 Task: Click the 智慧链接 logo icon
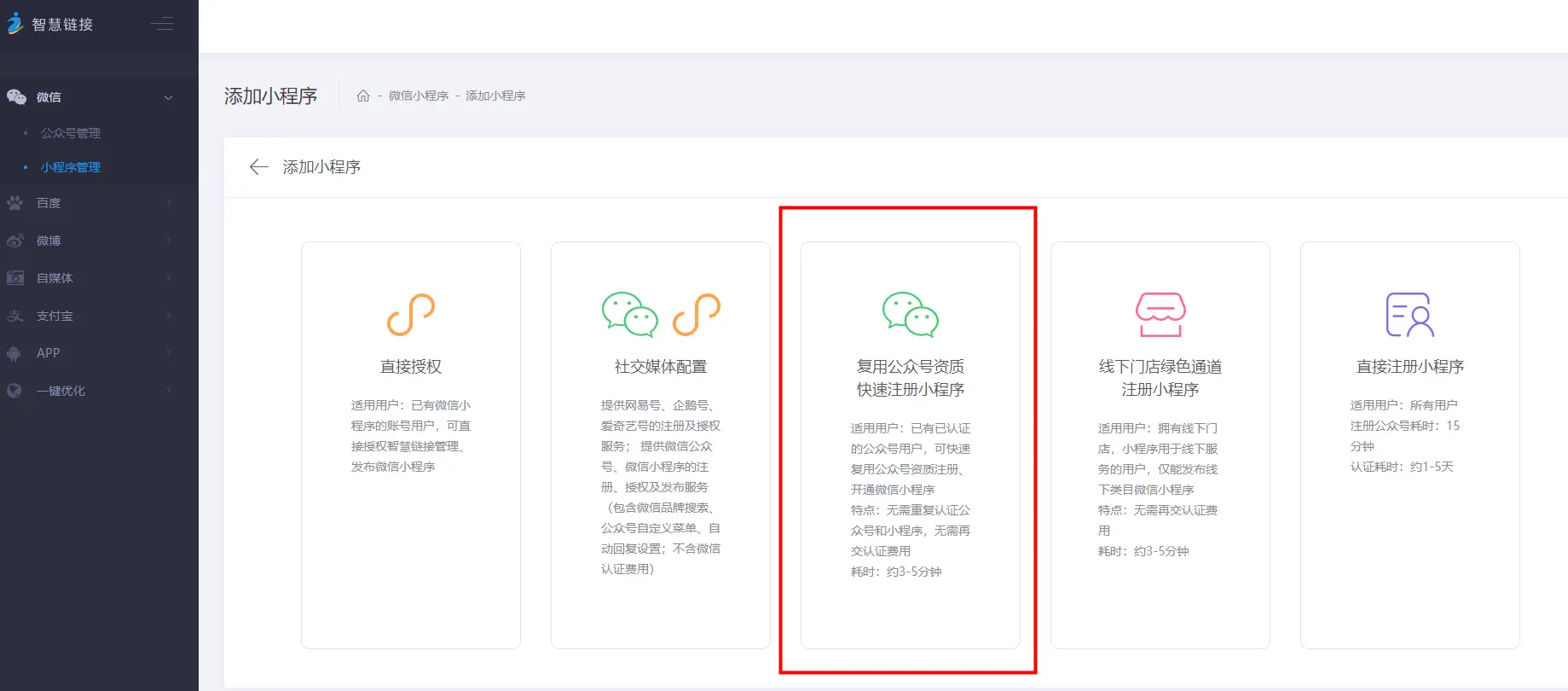(14, 23)
